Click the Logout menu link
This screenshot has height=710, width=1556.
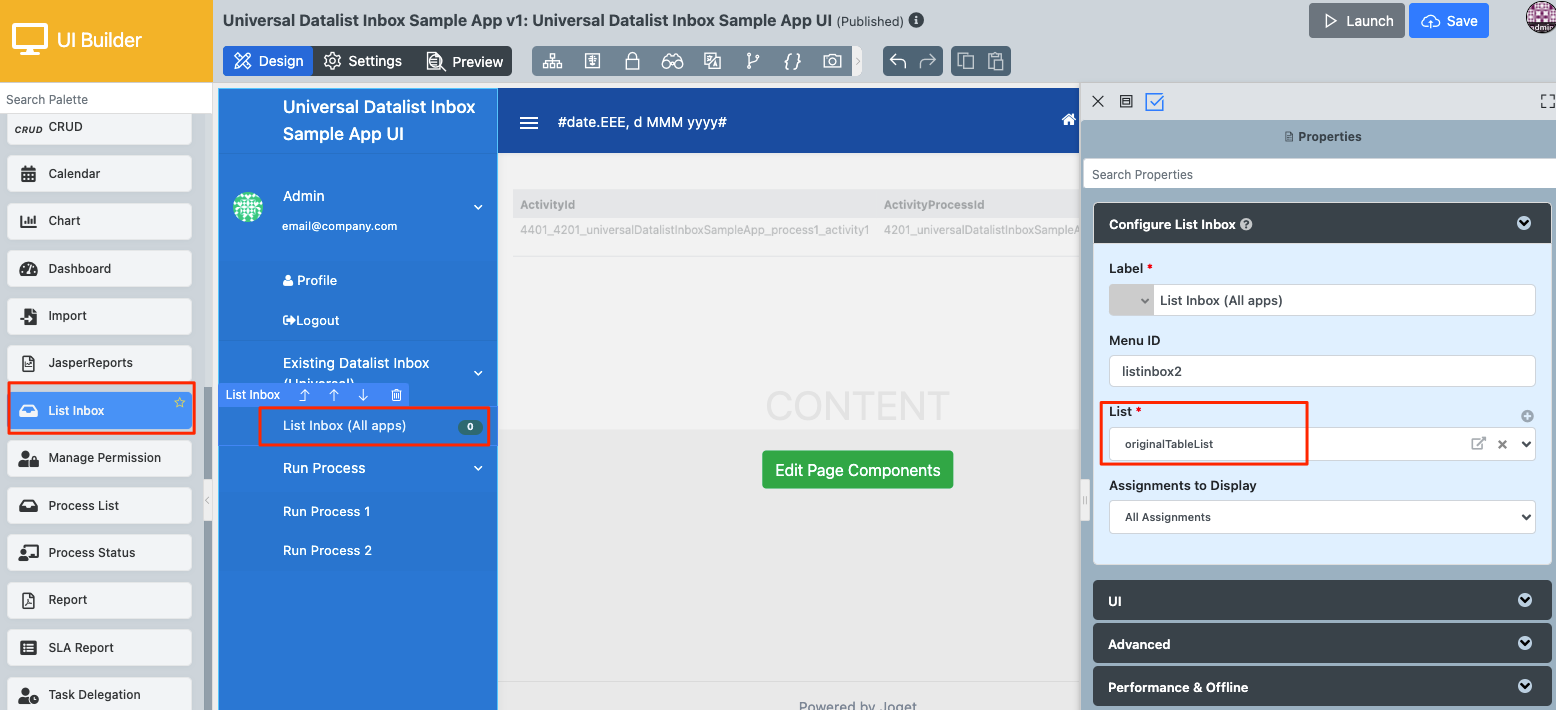pyautogui.click(x=311, y=321)
